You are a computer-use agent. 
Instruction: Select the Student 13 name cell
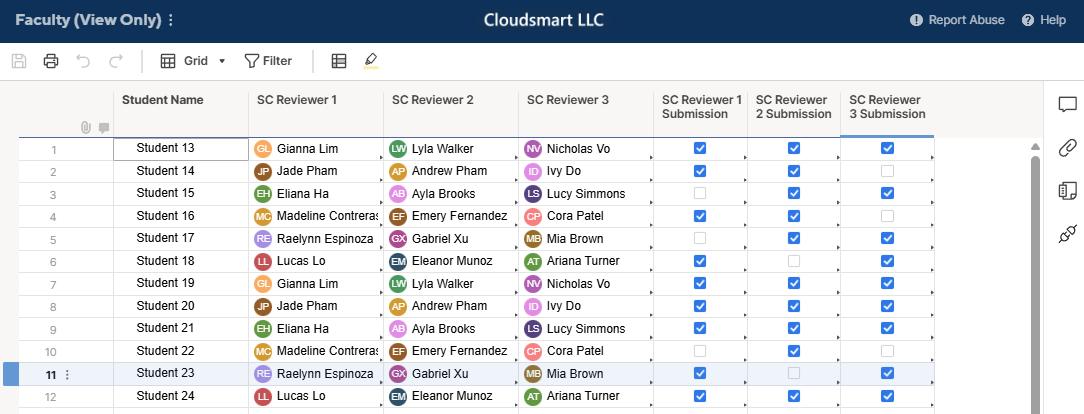tap(180, 149)
